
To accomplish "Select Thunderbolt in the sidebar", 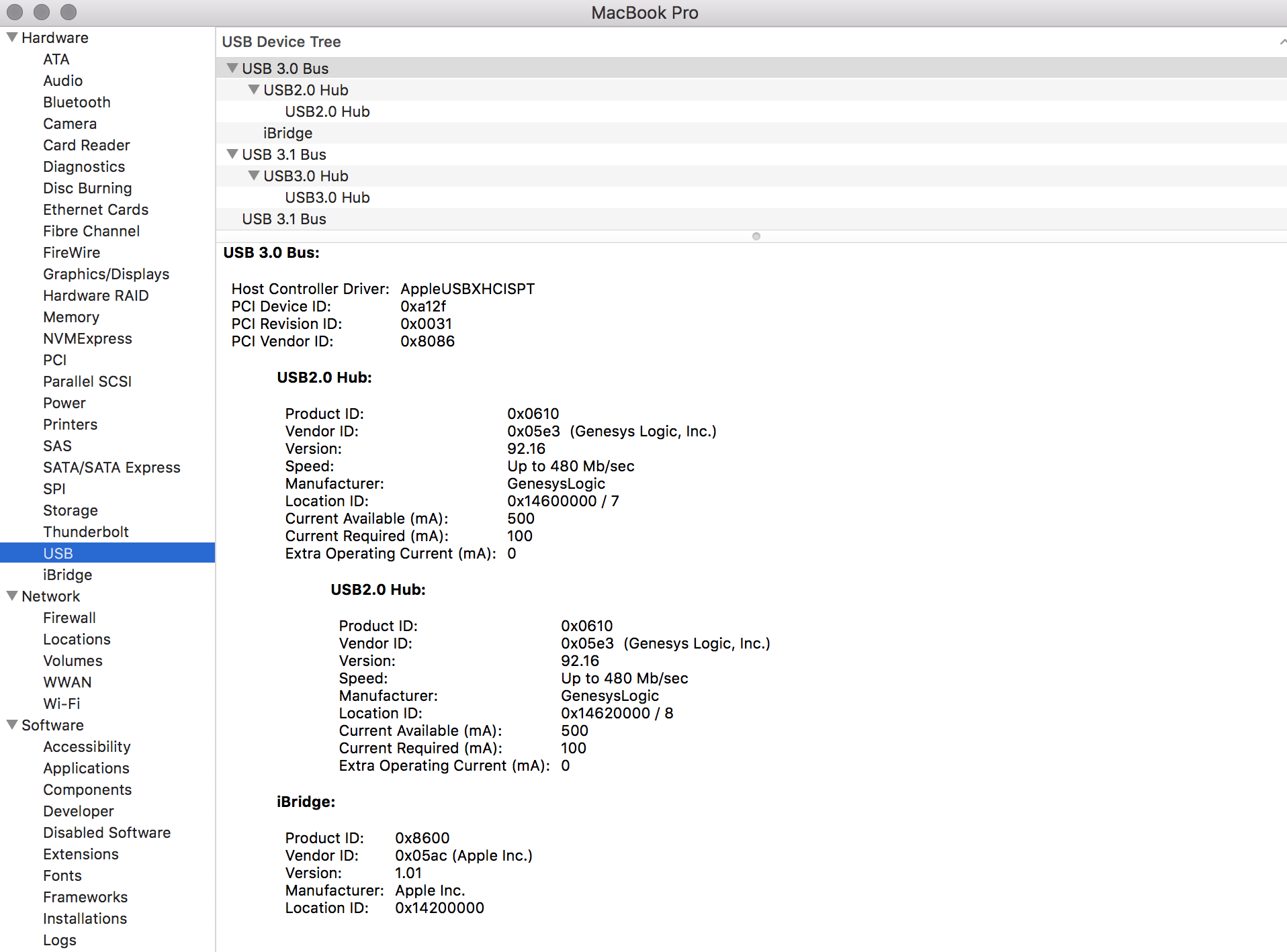I will [x=86, y=532].
